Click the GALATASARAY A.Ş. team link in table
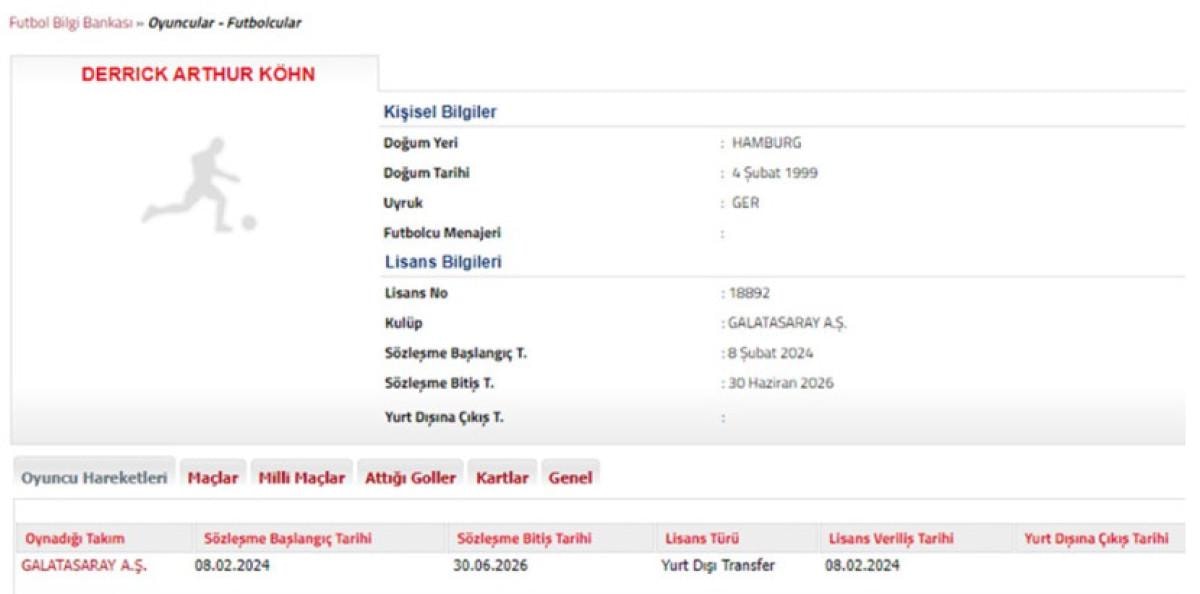The image size is (1200, 594). tap(84, 565)
